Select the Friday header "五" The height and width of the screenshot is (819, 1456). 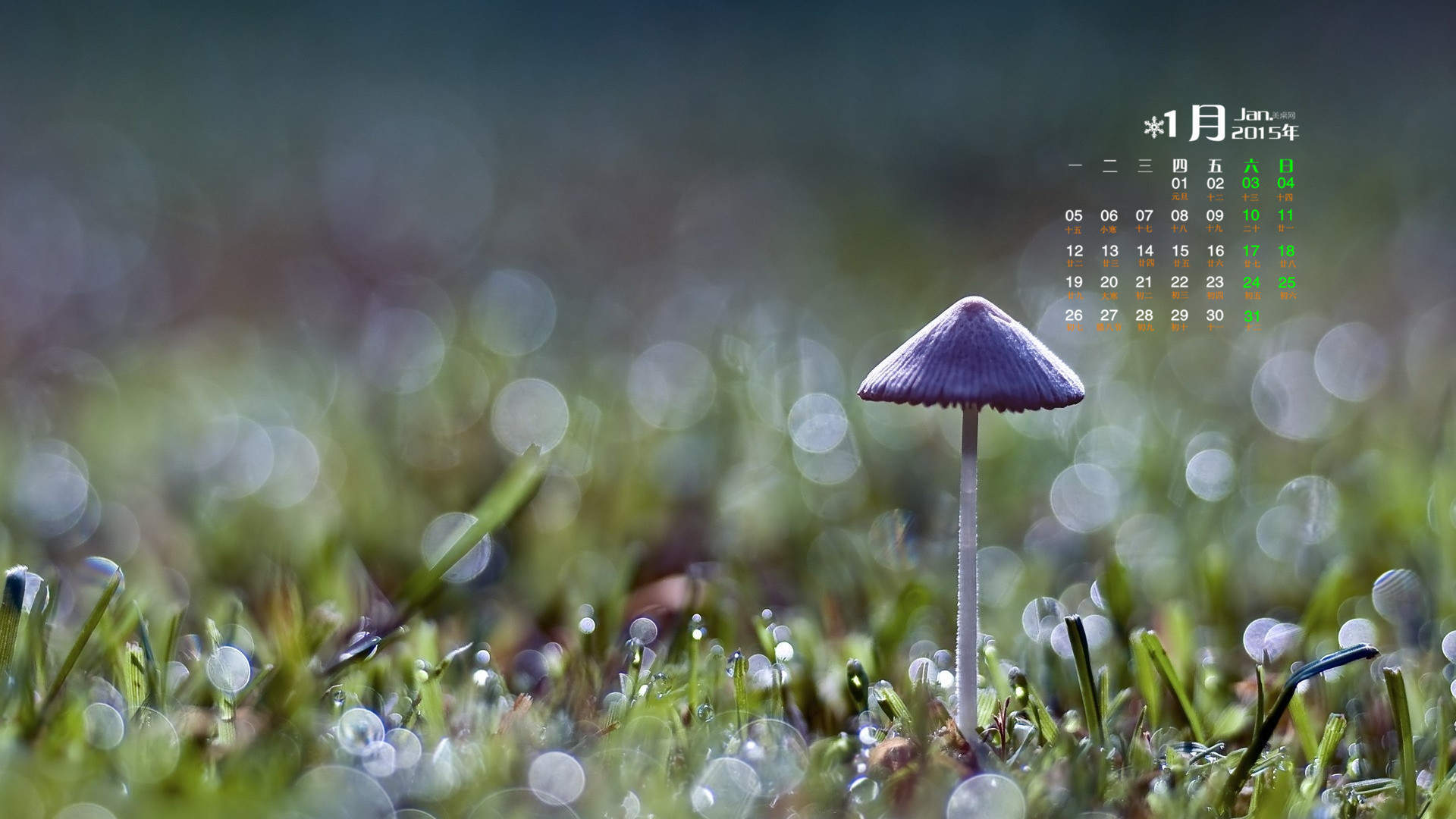coord(1215,165)
